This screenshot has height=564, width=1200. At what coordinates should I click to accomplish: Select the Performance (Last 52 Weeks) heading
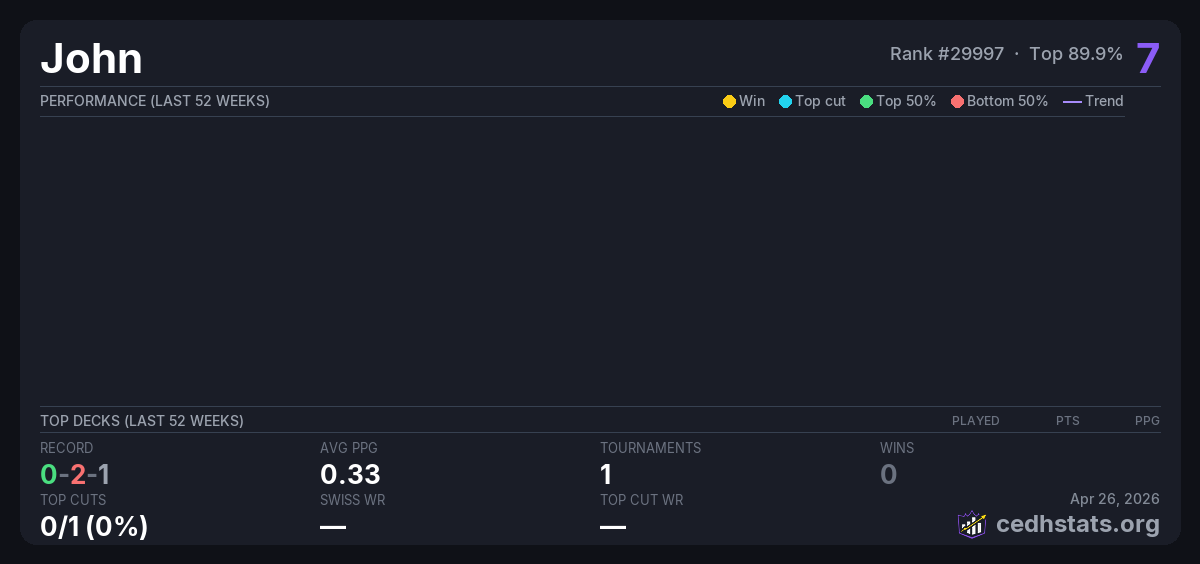tap(155, 101)
